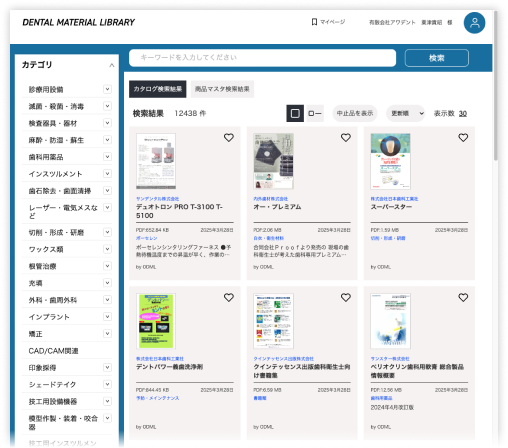
Task: Open the 更新順 sort dropdown
Action: click(406, 113)
